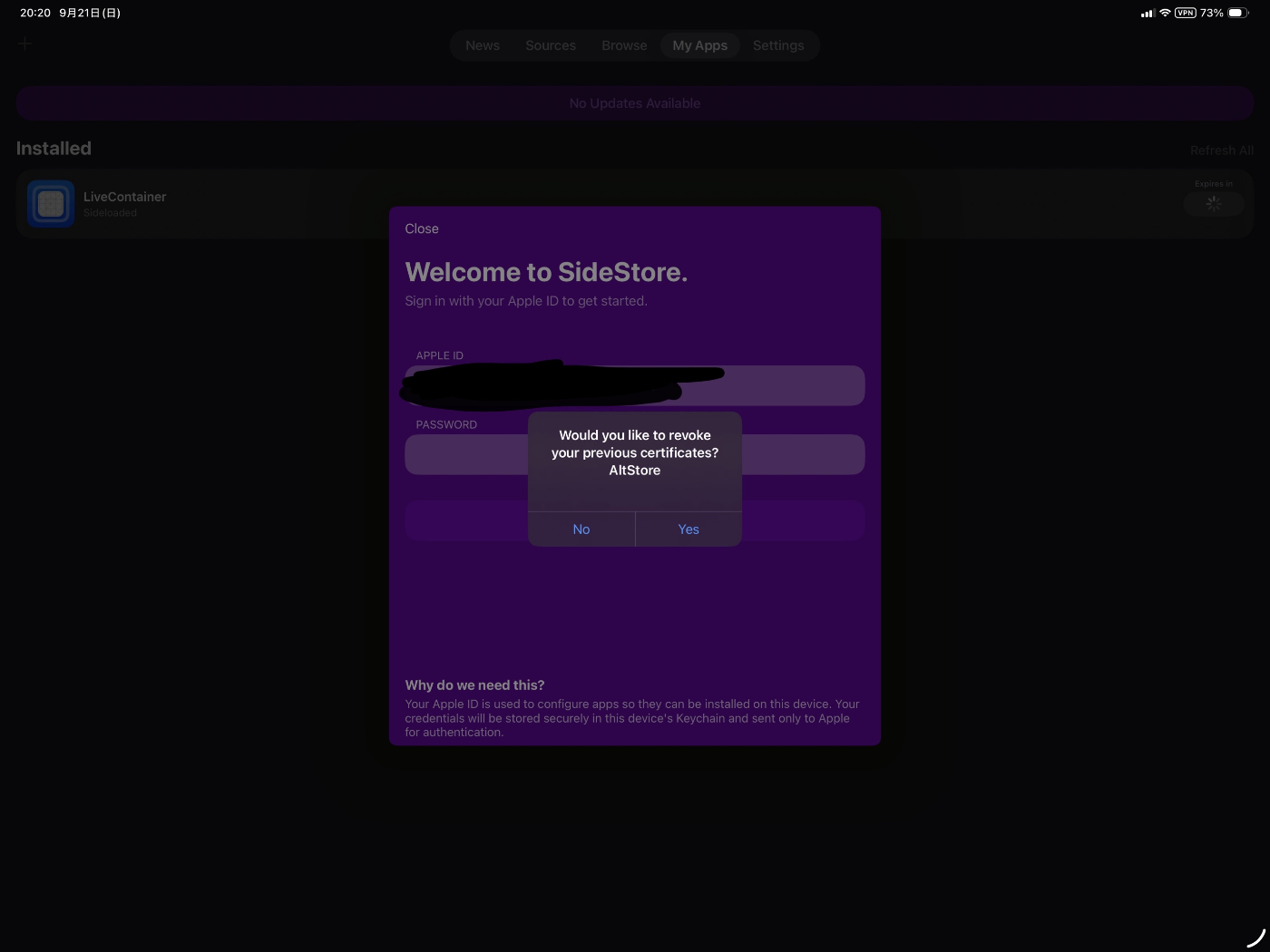Viewport: 1270px width, 952px height.
Task: Select the LiveContainer app name
Action: coord(125,197)
